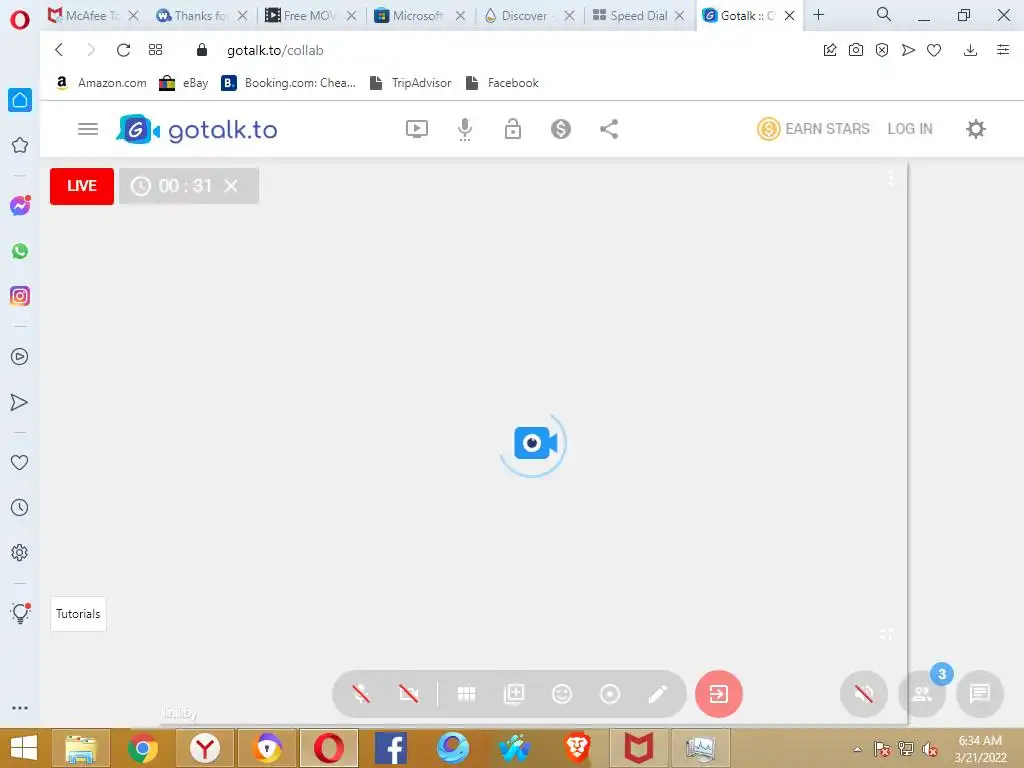Screen dimensions: 1024x768
Task: Reload the gotalk.to page
Action: (123, 50)
